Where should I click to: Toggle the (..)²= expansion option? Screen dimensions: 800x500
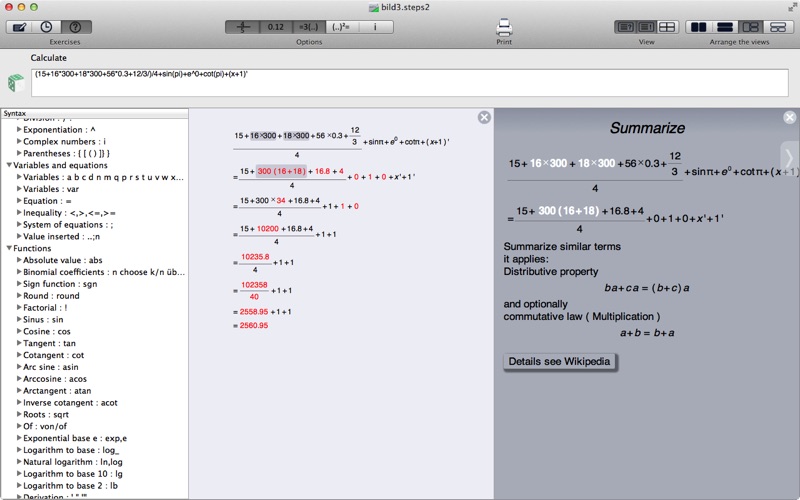(341, 27)
